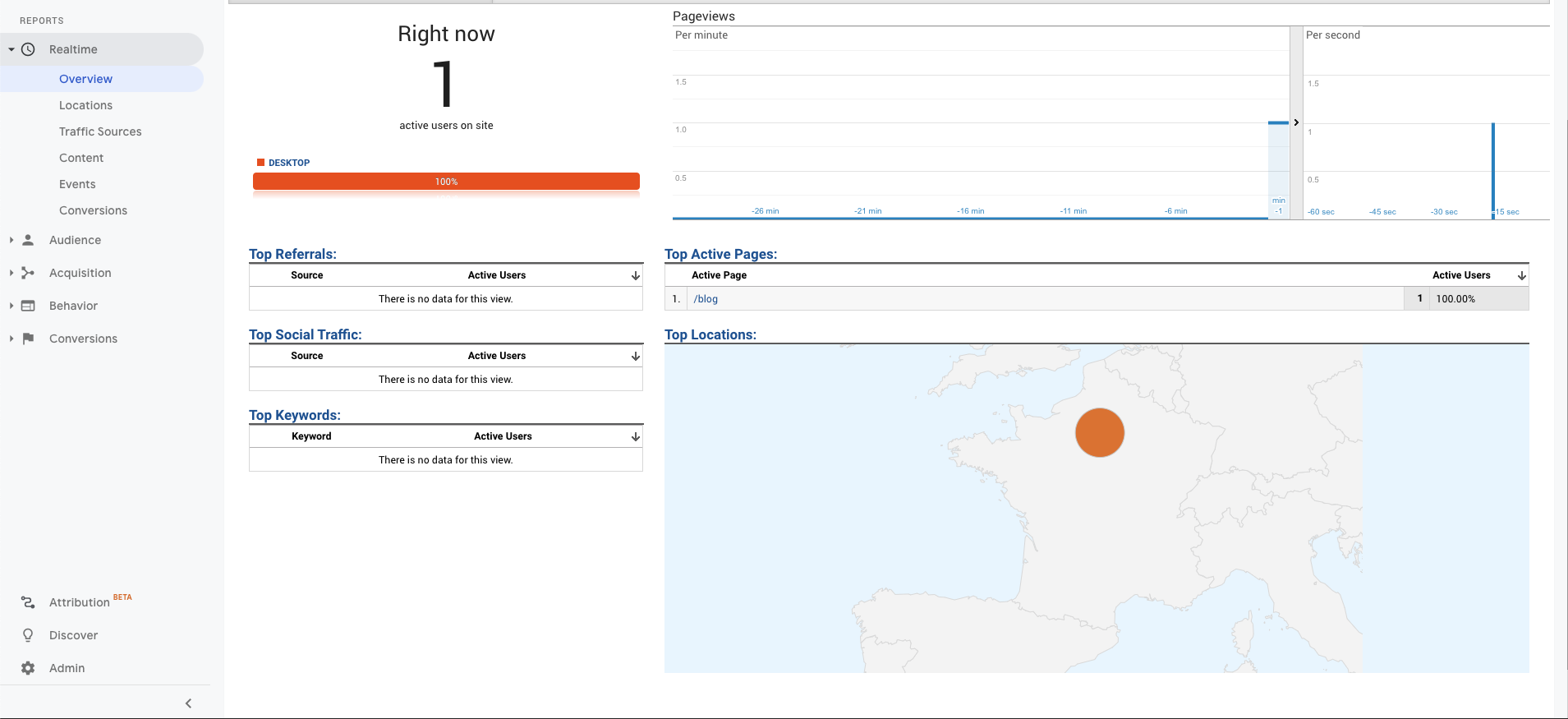1568x719 pixels.
Task: Go to Admin settings
Action: [67, 668]
